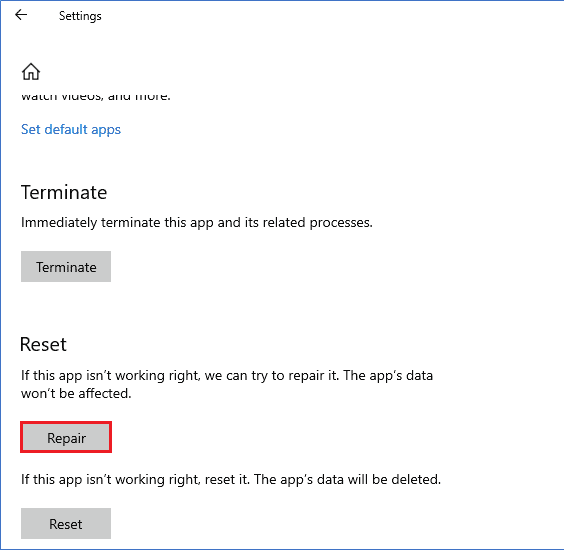Click the Repair button
564x550 pixels.
click(x=66, y=437)
